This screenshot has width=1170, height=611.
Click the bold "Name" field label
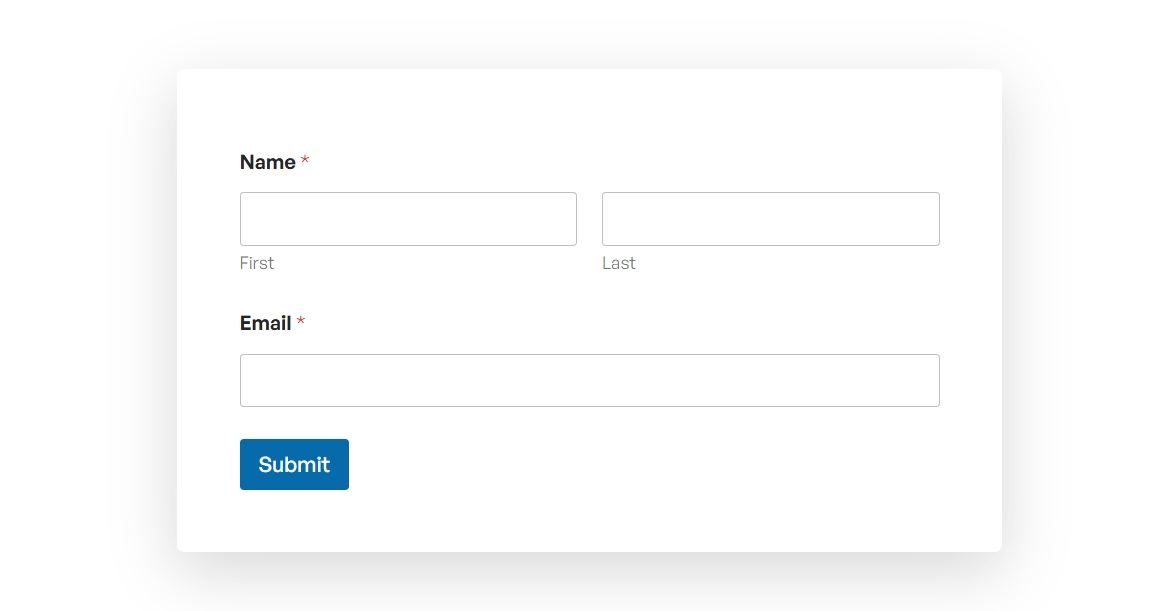[268, 162]
